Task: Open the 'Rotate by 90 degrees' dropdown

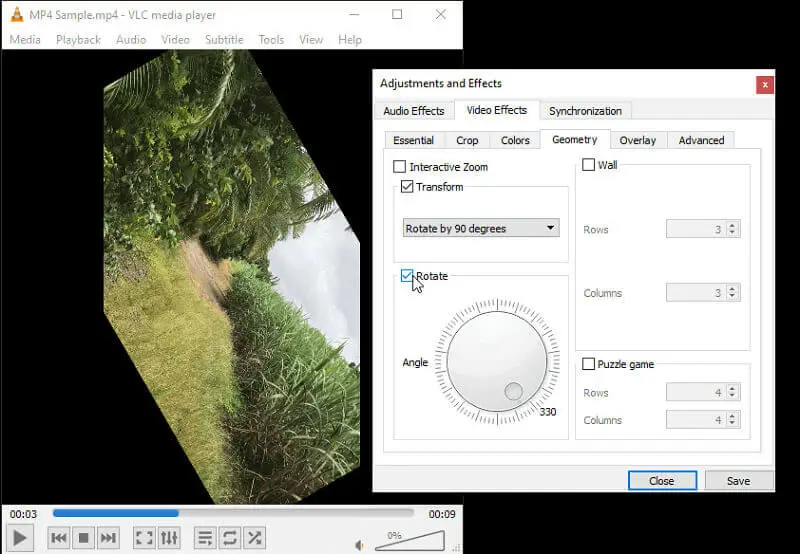Action: pos(480,228)
